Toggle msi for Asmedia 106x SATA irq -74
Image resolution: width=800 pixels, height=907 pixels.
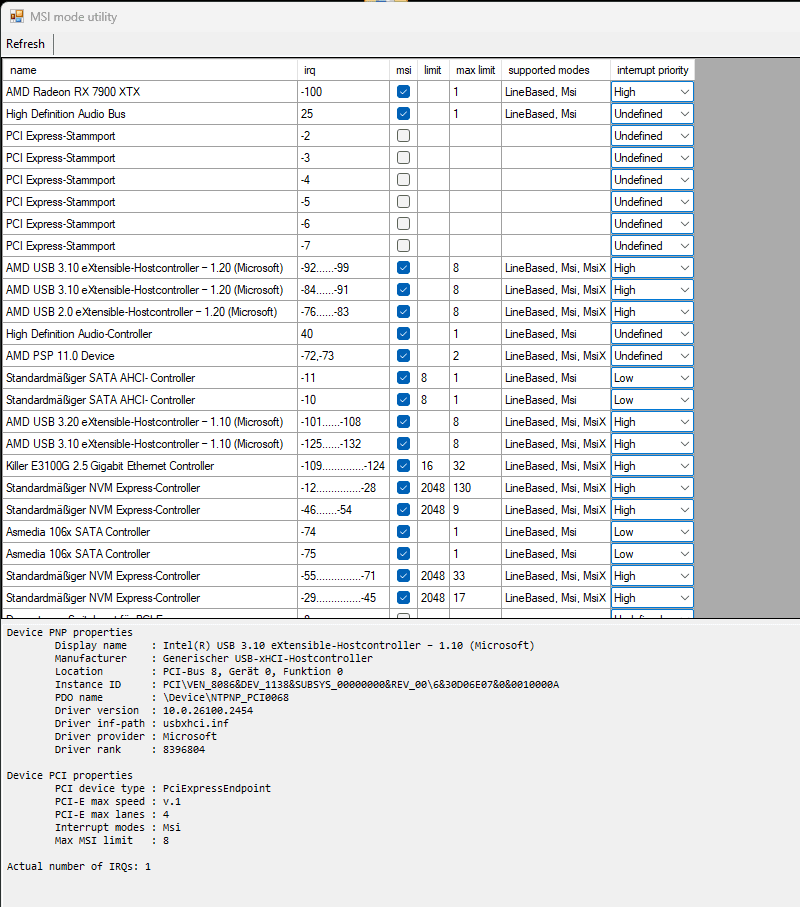[404, 531]
